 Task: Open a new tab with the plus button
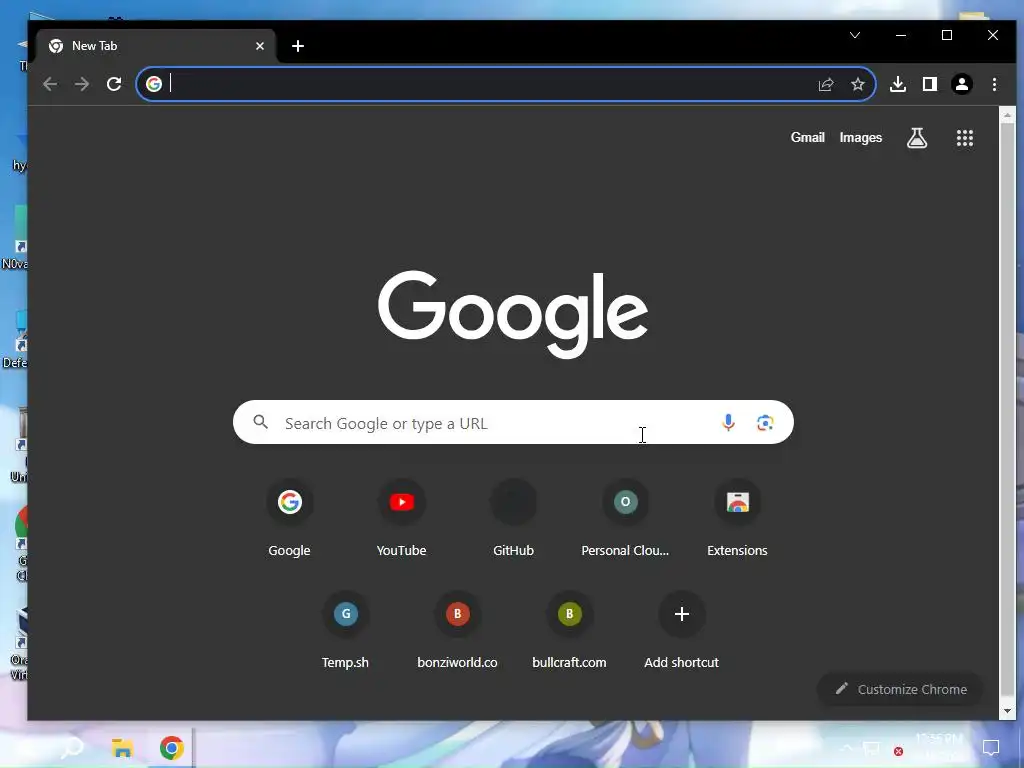click(x=298, y=46)
